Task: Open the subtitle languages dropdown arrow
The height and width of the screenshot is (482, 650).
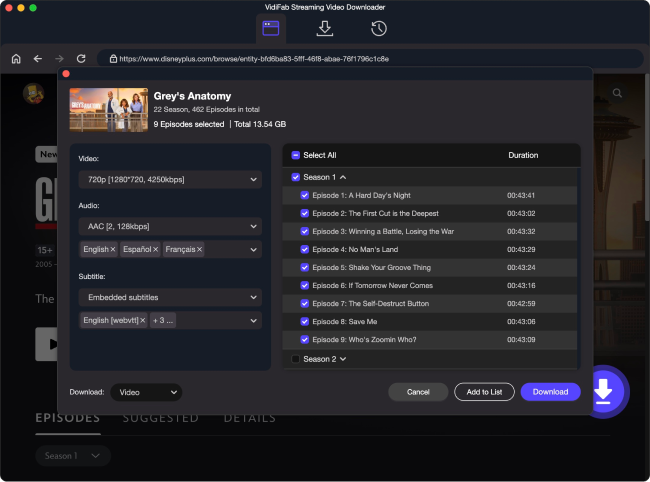Action: click(253, 320)
